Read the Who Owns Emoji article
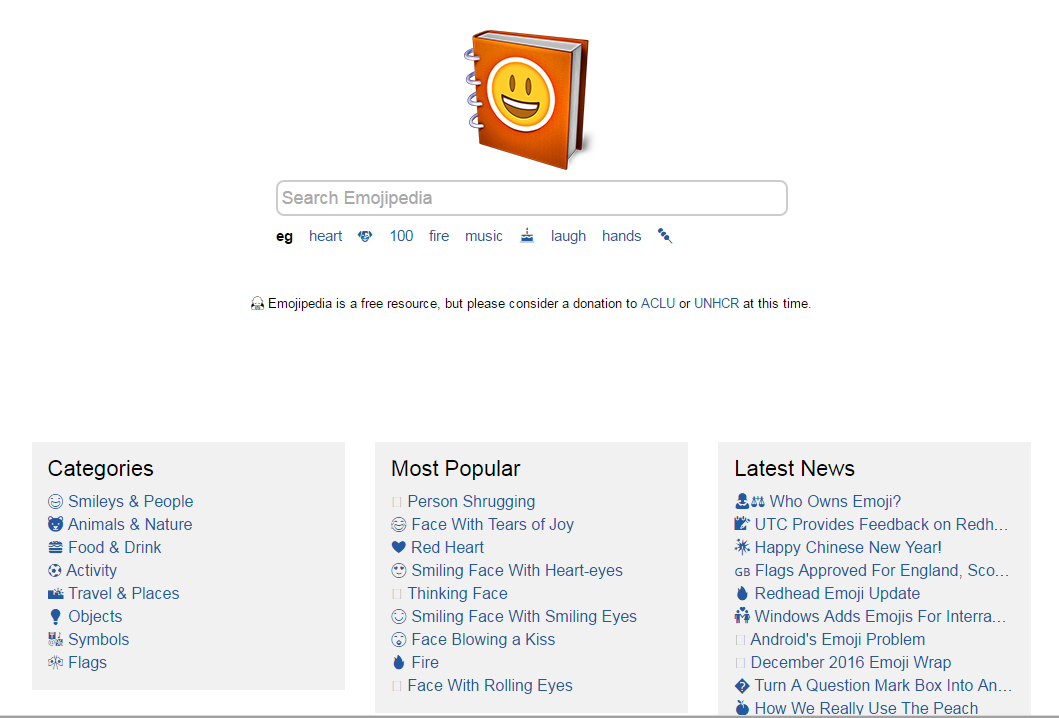This screenshot has height=718, width=1059. point(835,502)
